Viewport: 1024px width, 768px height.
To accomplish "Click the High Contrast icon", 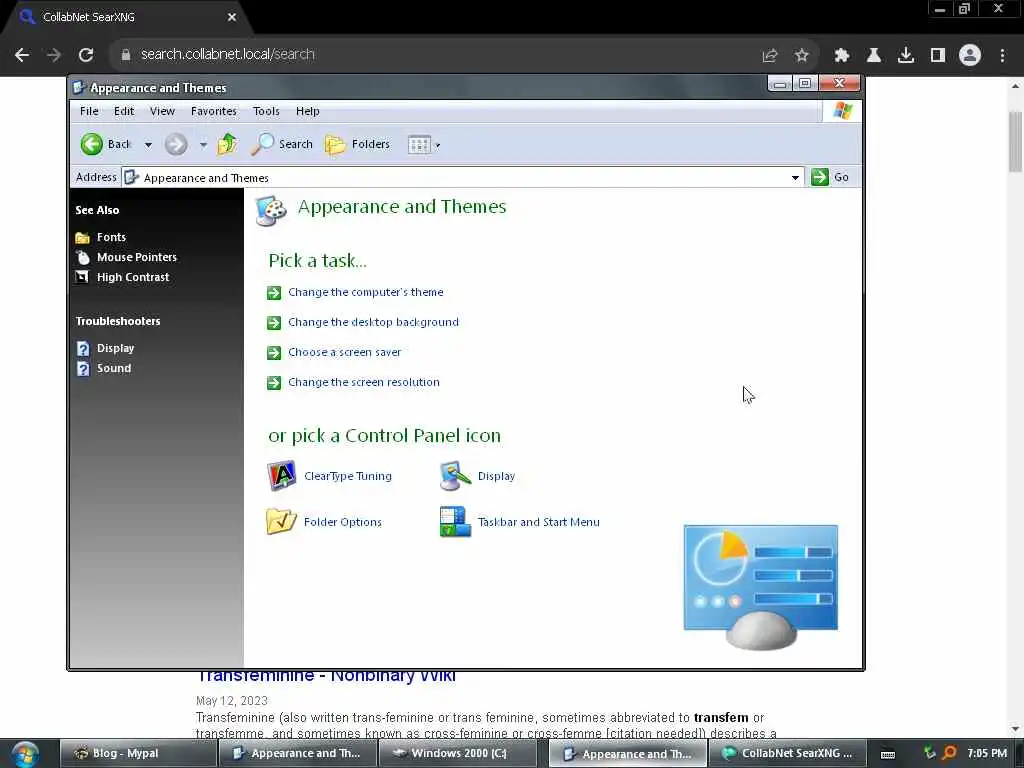I will [82, 277].
